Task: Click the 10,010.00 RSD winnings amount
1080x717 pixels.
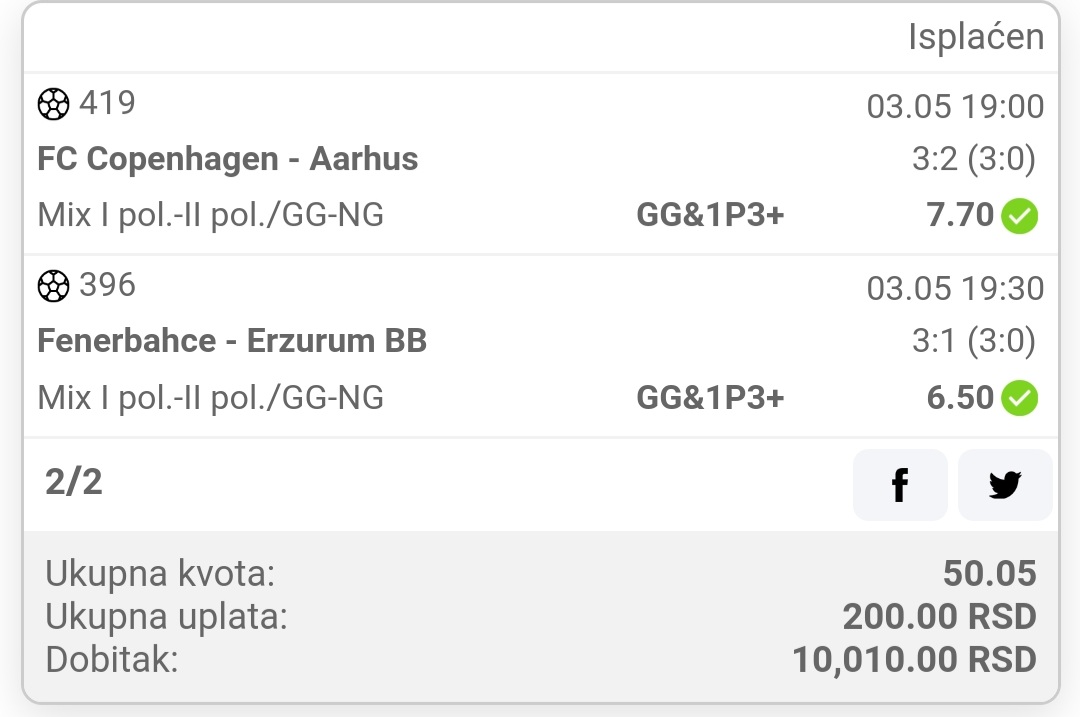Action: coord(914,660)
